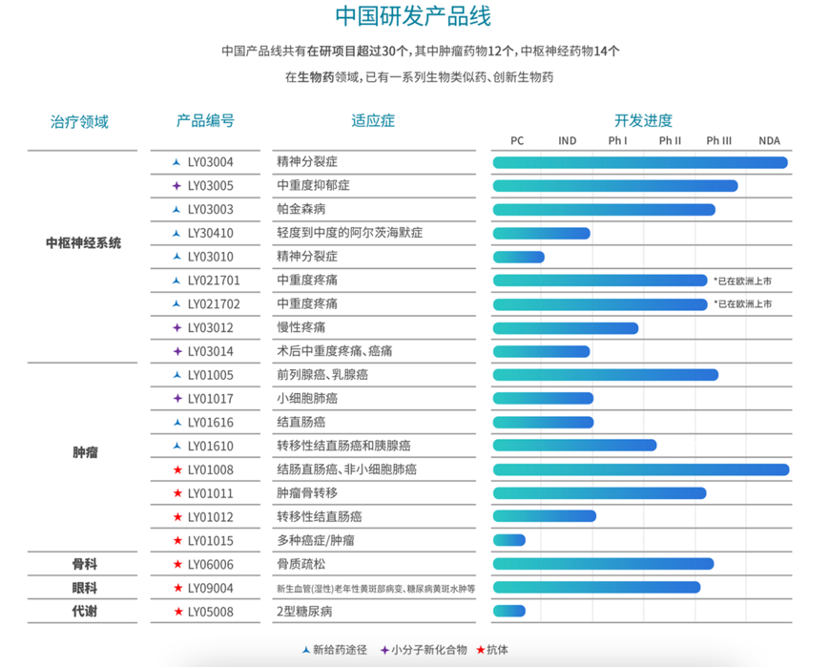Viewport: 830px width, 668px height.
Task: Select the 开发进度 column header
Action: 642,120
